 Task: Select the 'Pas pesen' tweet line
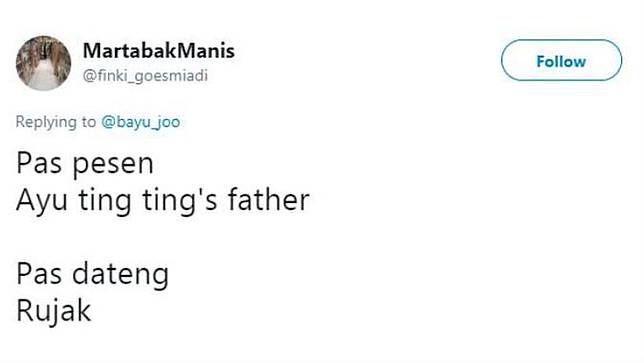(x=85, y=164)
